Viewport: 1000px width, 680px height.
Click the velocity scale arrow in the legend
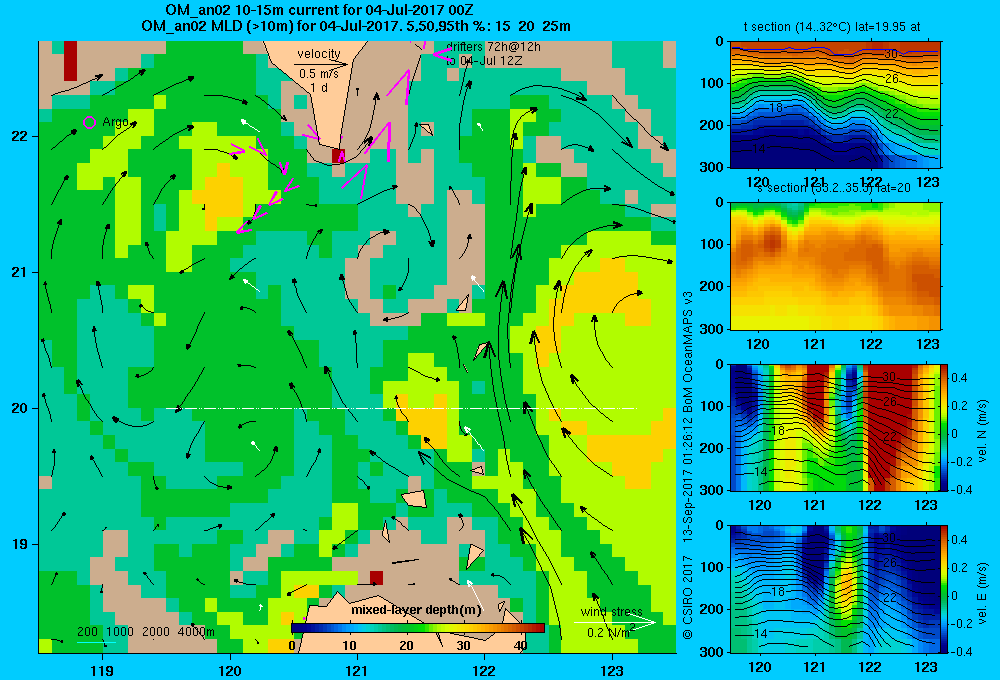click(321, 64)
